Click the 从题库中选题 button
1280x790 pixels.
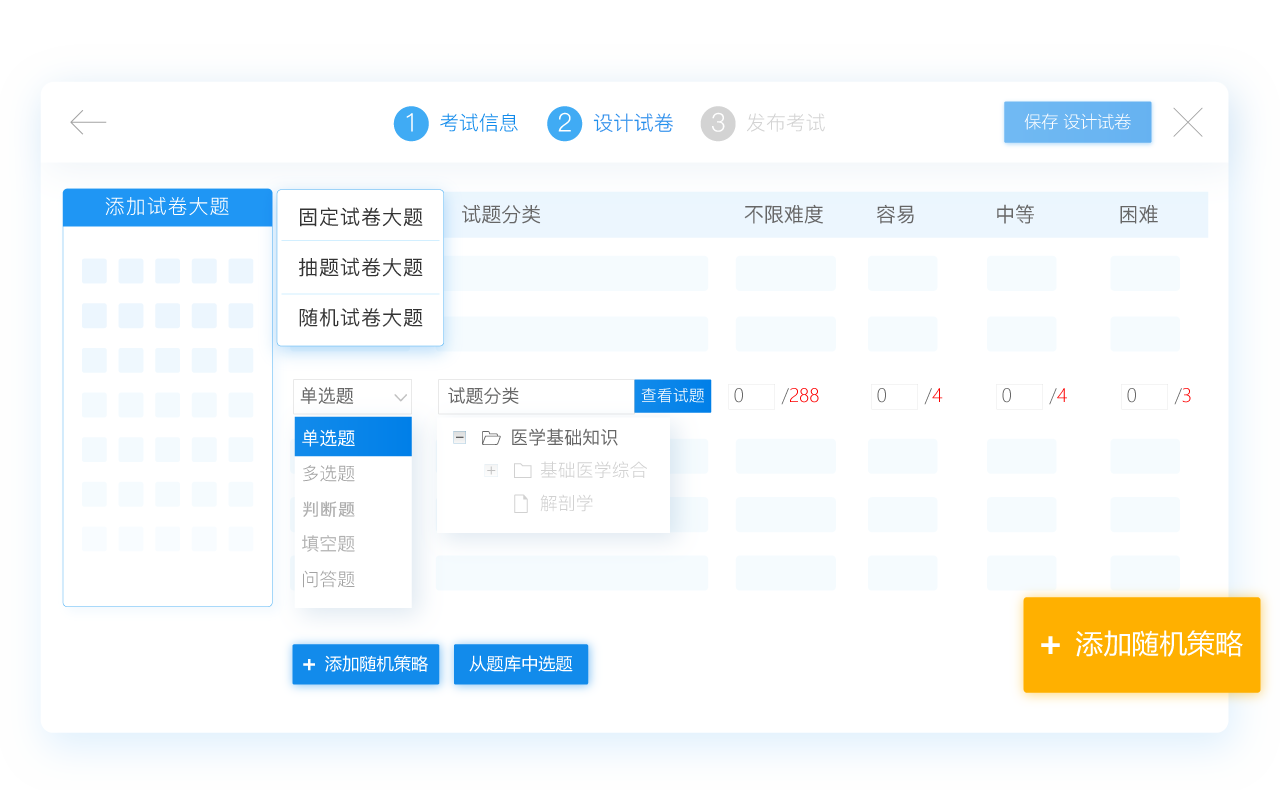[x=520, y=664]
